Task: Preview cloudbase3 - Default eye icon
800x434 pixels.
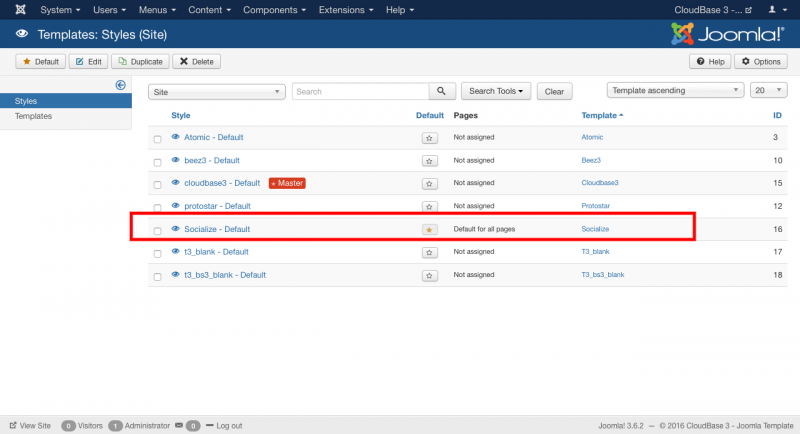Action: [176, 183]
